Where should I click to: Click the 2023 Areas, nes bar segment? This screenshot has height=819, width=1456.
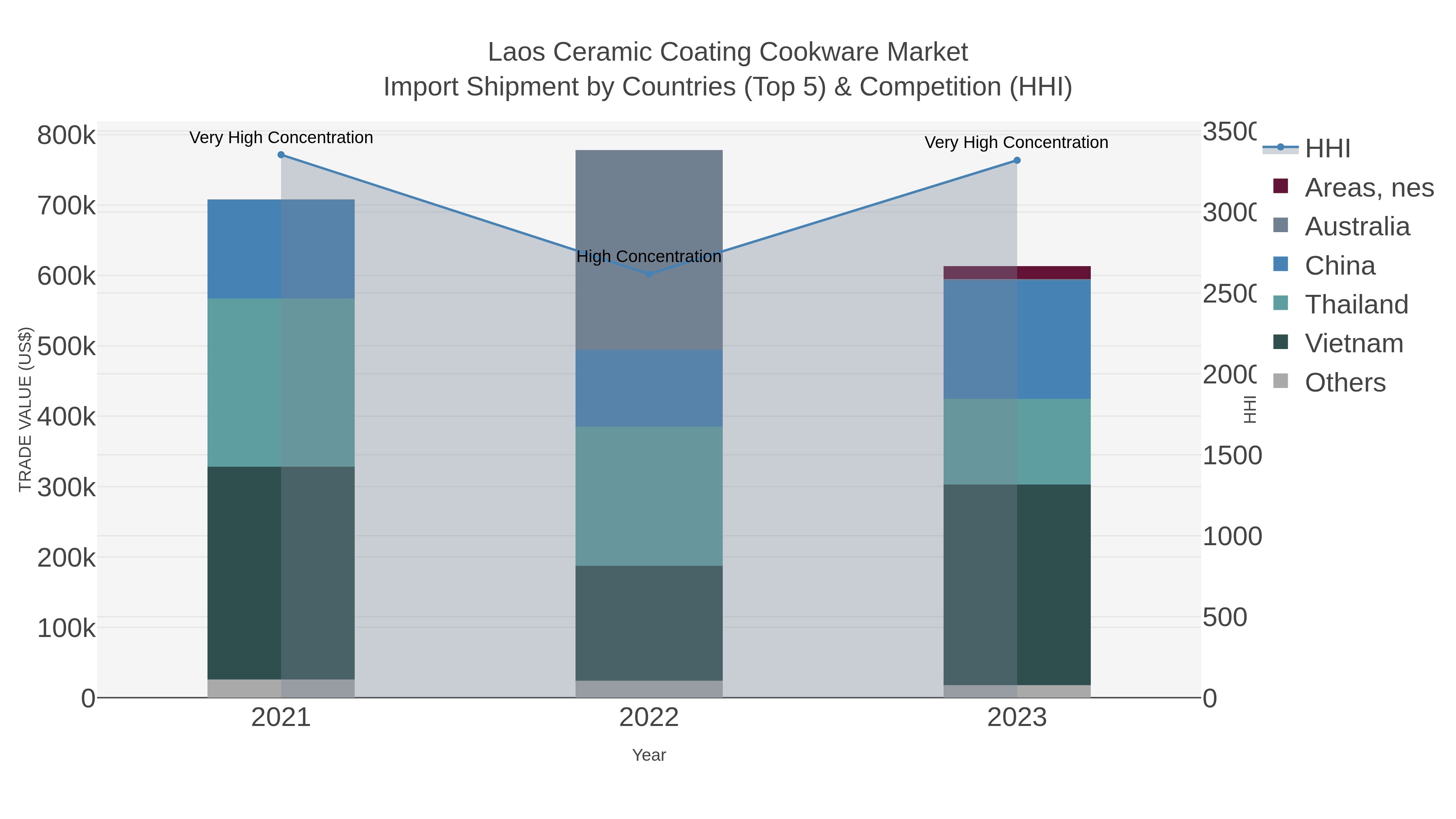1017,273
